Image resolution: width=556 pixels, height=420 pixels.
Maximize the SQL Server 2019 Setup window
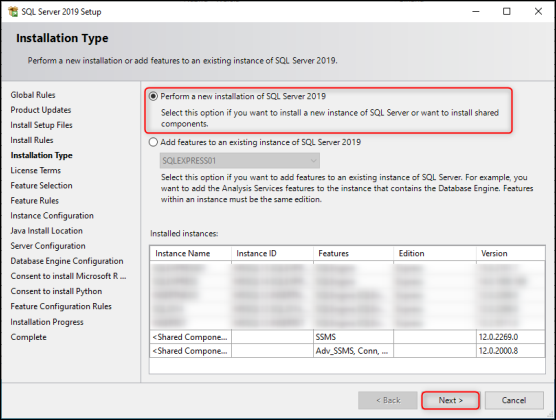point(507,12)
